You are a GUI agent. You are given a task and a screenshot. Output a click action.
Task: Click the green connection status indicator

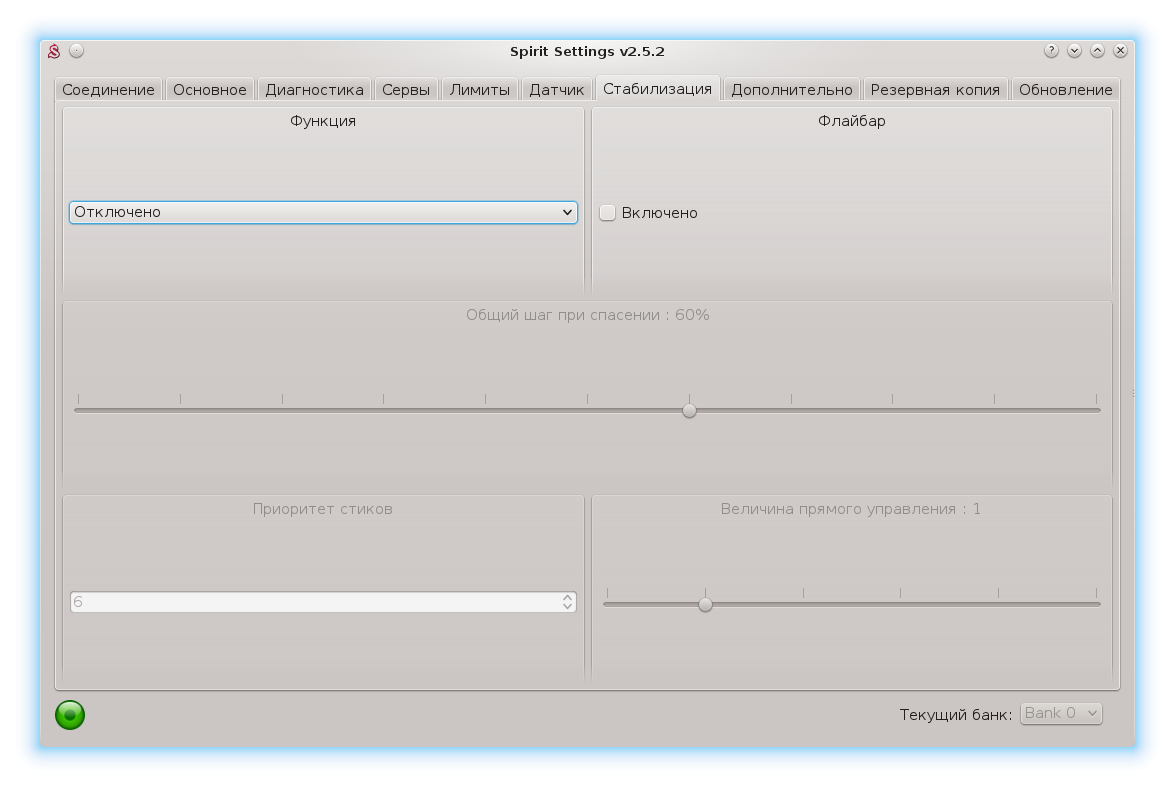tap(70, 715)
